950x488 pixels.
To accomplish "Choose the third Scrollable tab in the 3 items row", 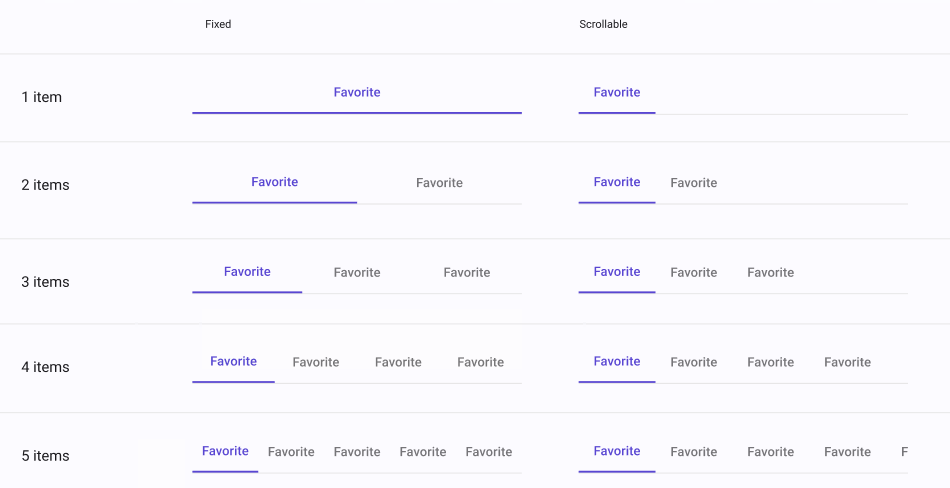I will pyautogui.click(x=771, y=273).
